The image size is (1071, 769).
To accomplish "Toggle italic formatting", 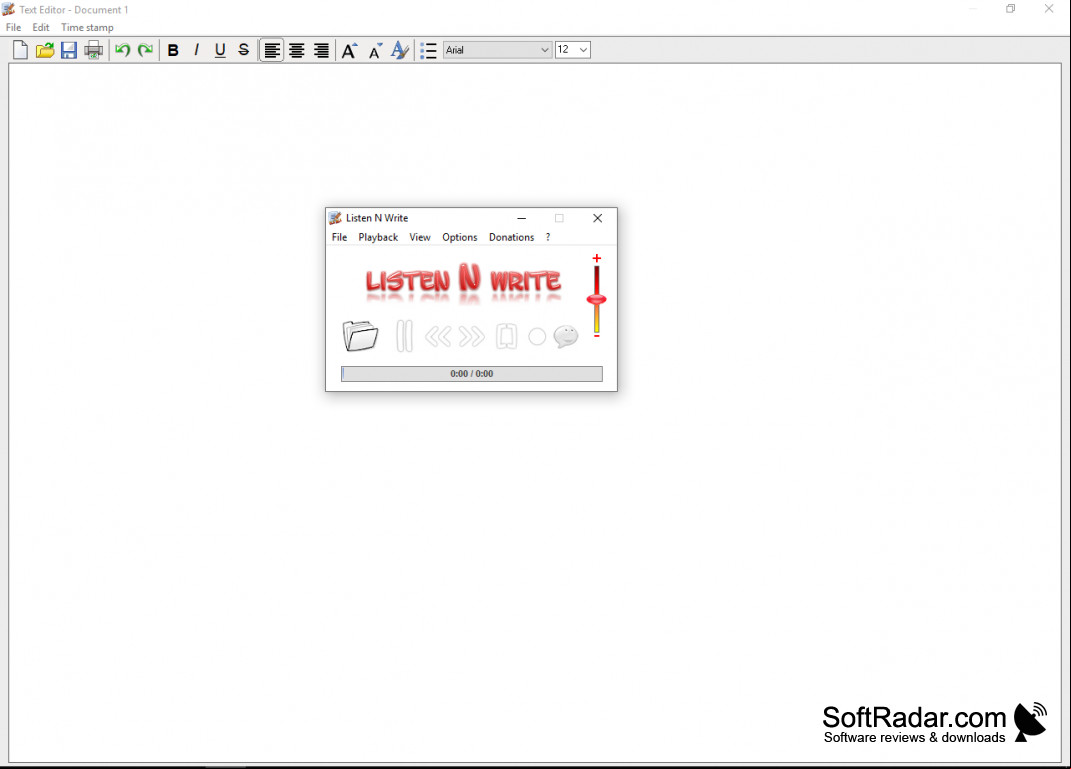I will 197,50.
